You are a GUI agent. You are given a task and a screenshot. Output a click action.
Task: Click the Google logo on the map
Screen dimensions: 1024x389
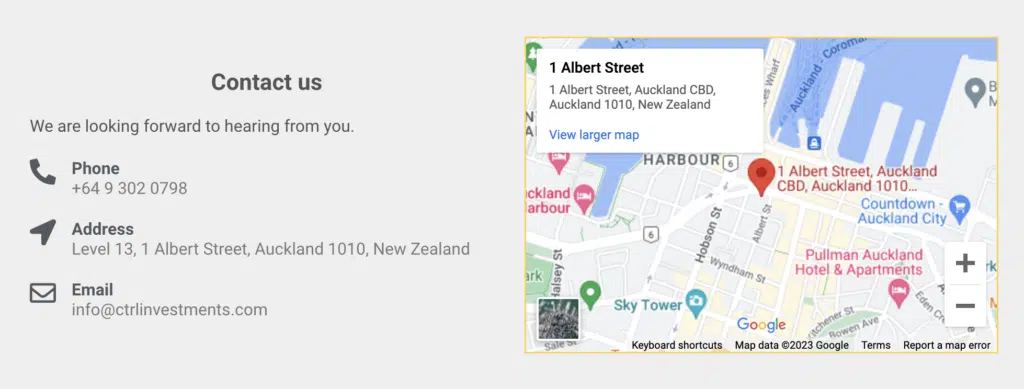pyautogui.click(x=761, y=324)
